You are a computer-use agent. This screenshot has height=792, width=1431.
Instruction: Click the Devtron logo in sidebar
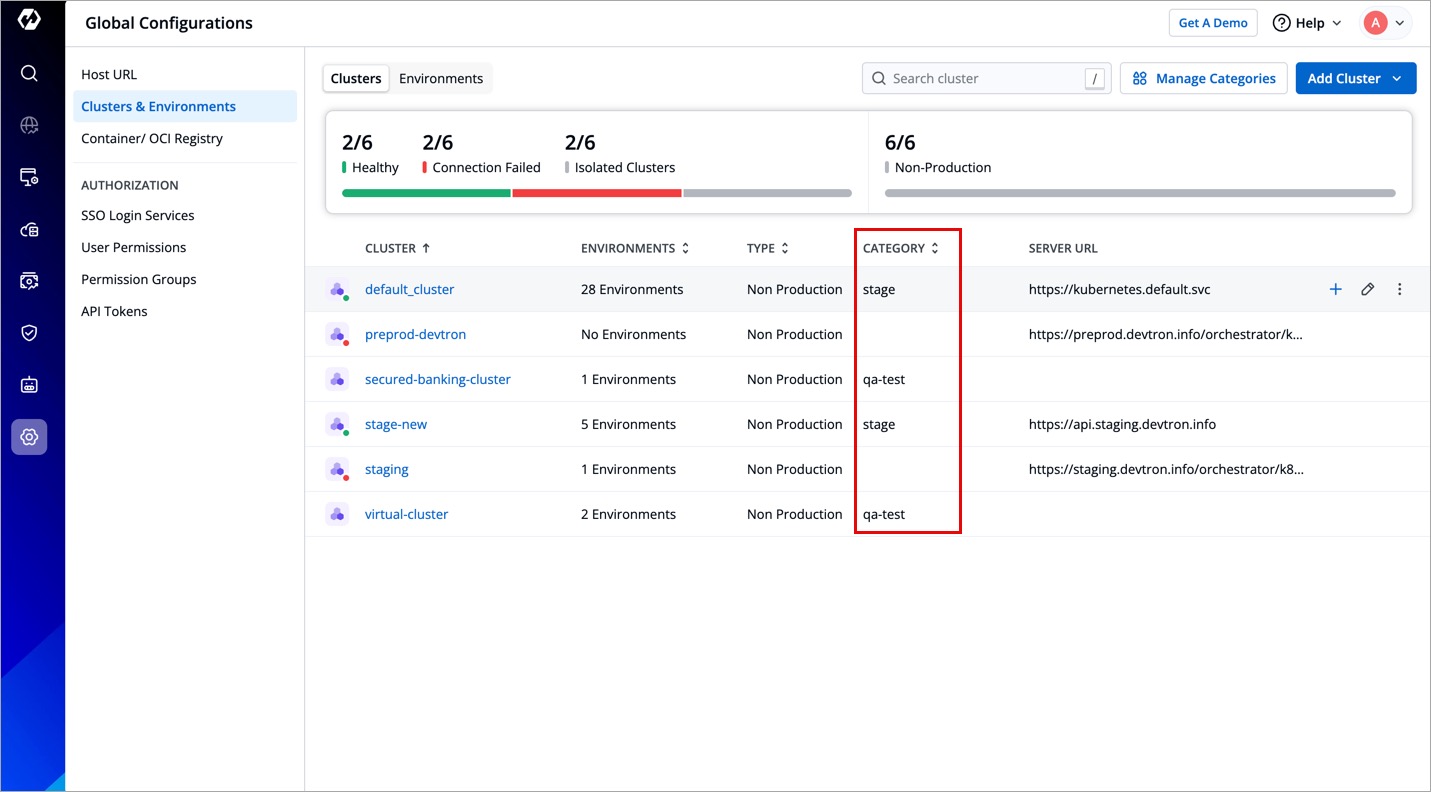click(x=29, y=20)
